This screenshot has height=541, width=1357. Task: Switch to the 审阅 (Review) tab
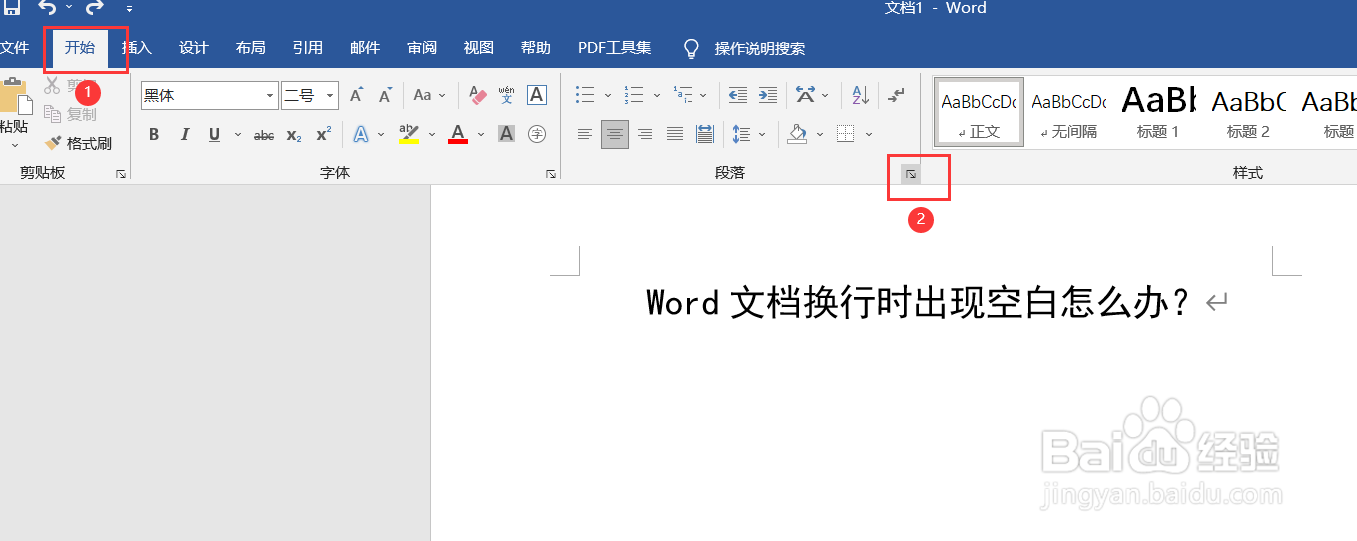422,48
